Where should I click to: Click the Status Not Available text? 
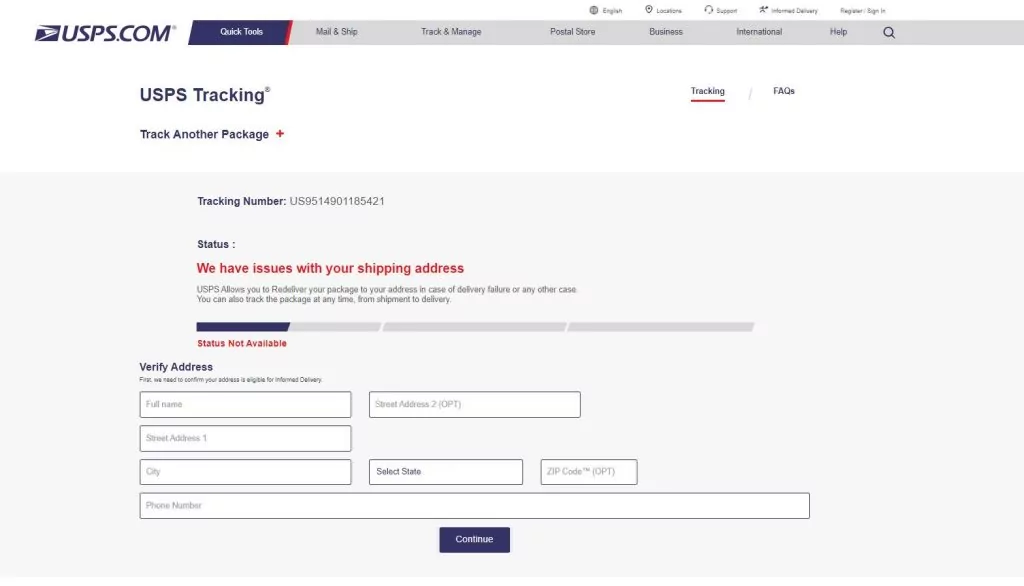click(x=242, y=344)
